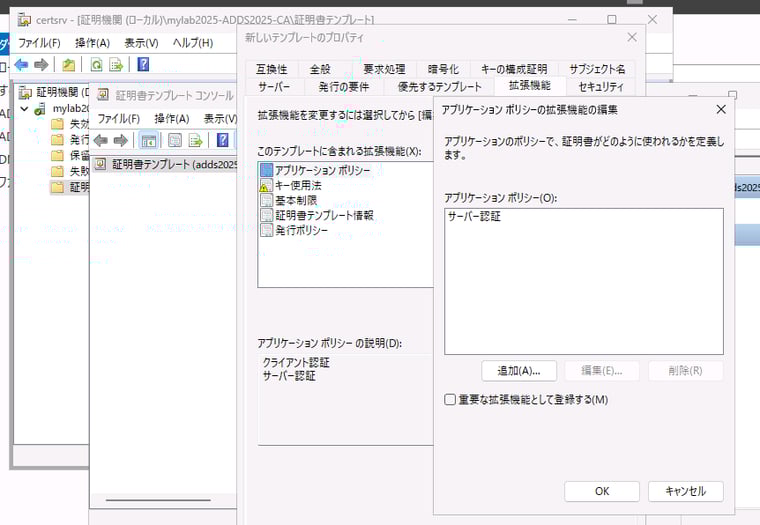Screen dimensions: 760x525
Task: Select 失敗 folder in certsrv tree
Action: click(x=70, y=171)
